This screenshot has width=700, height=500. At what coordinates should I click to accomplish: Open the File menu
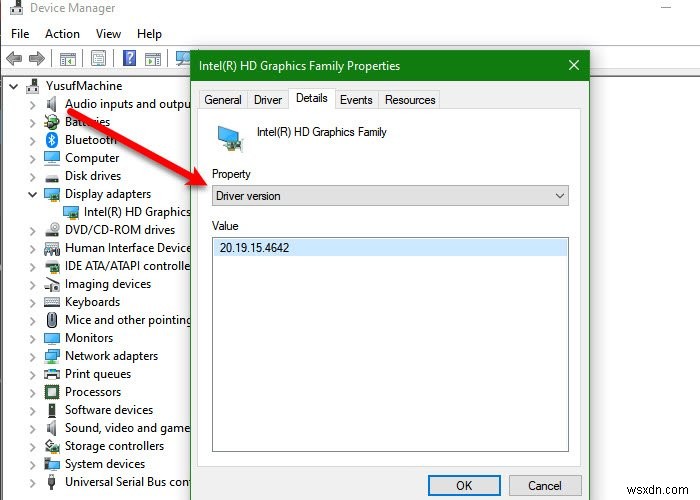20,34
